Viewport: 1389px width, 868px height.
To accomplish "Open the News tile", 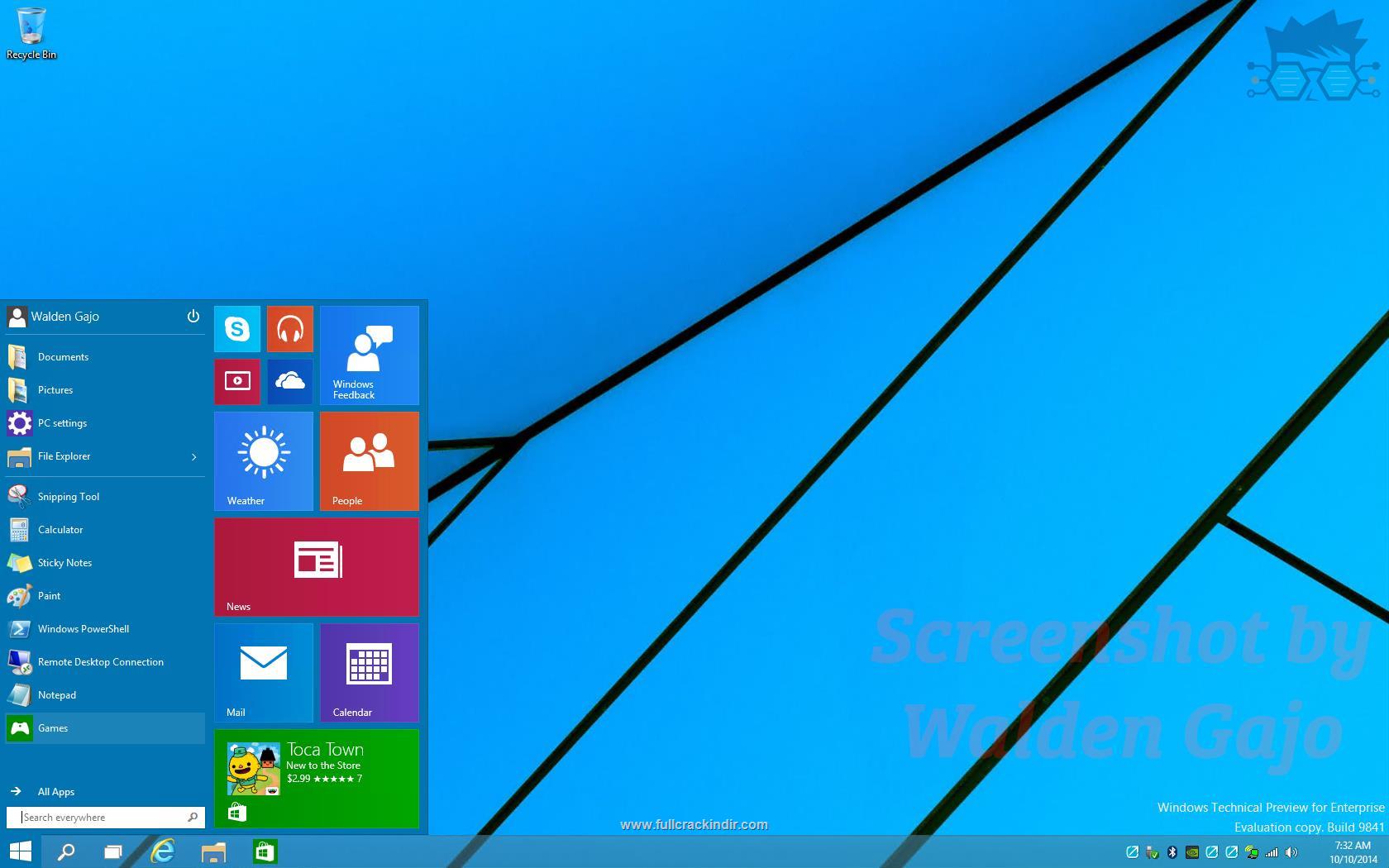I will pos(317,567).
